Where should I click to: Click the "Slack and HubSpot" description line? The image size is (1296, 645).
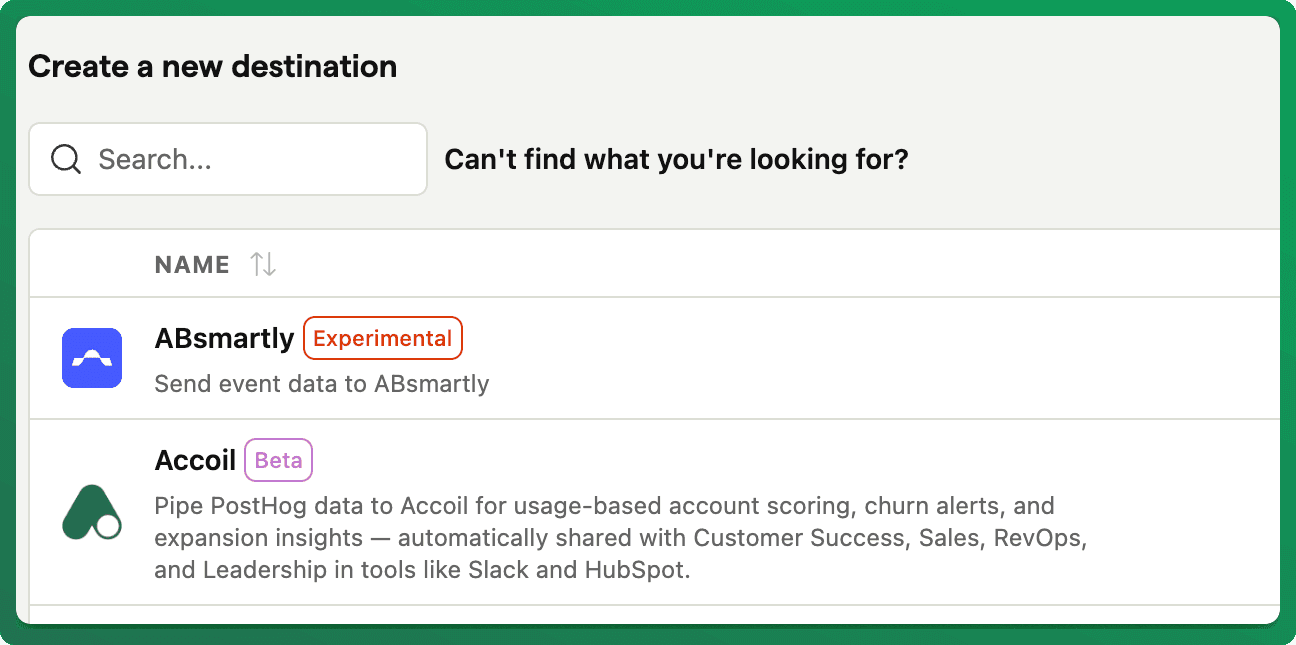tap(423, 571)
